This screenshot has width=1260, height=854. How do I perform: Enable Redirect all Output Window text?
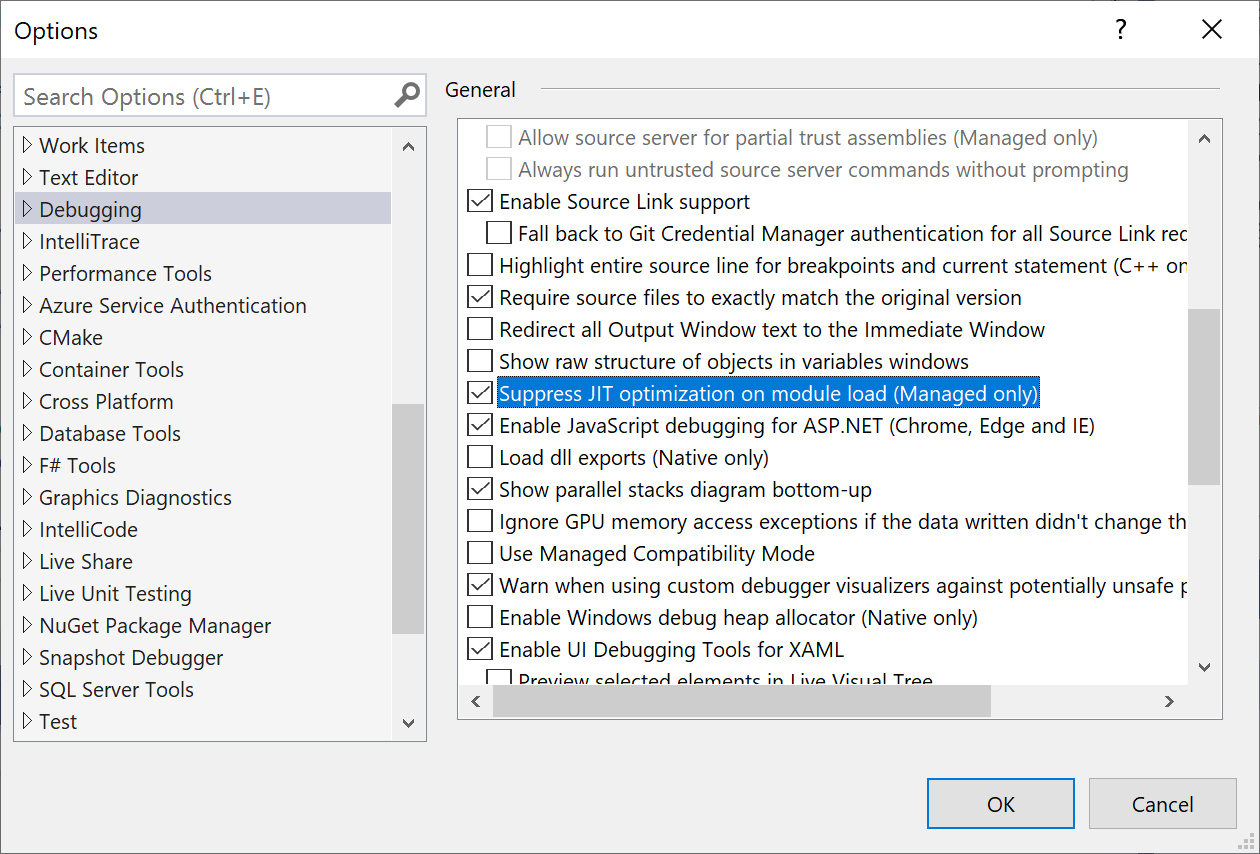[479, 328]
